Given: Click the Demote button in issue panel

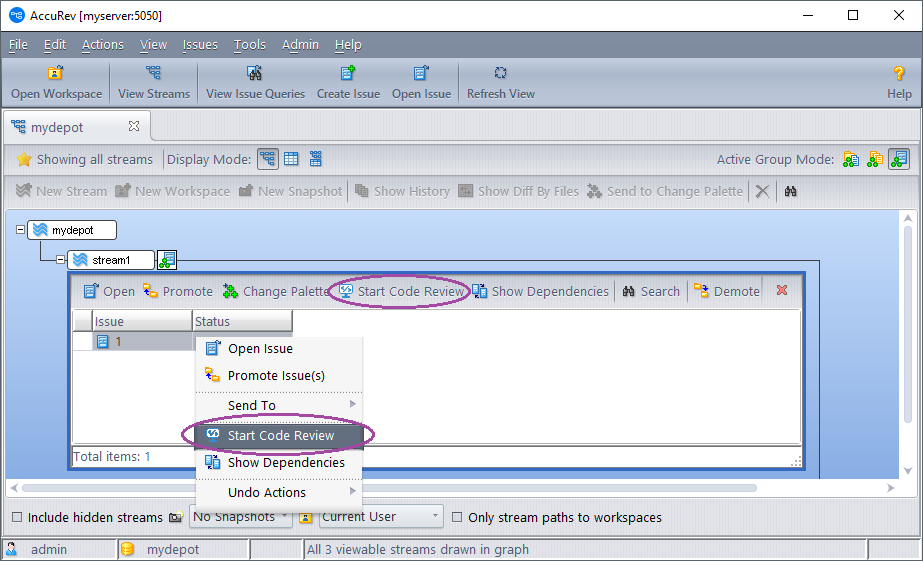Looking at the screenshot, I should tap(727, 291).
